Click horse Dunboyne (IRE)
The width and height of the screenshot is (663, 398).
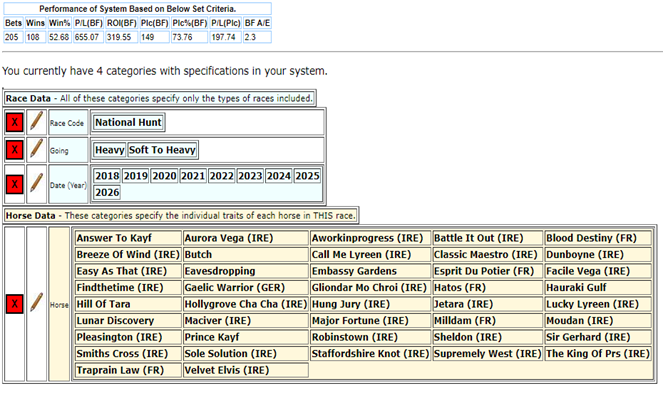point(598,255)
